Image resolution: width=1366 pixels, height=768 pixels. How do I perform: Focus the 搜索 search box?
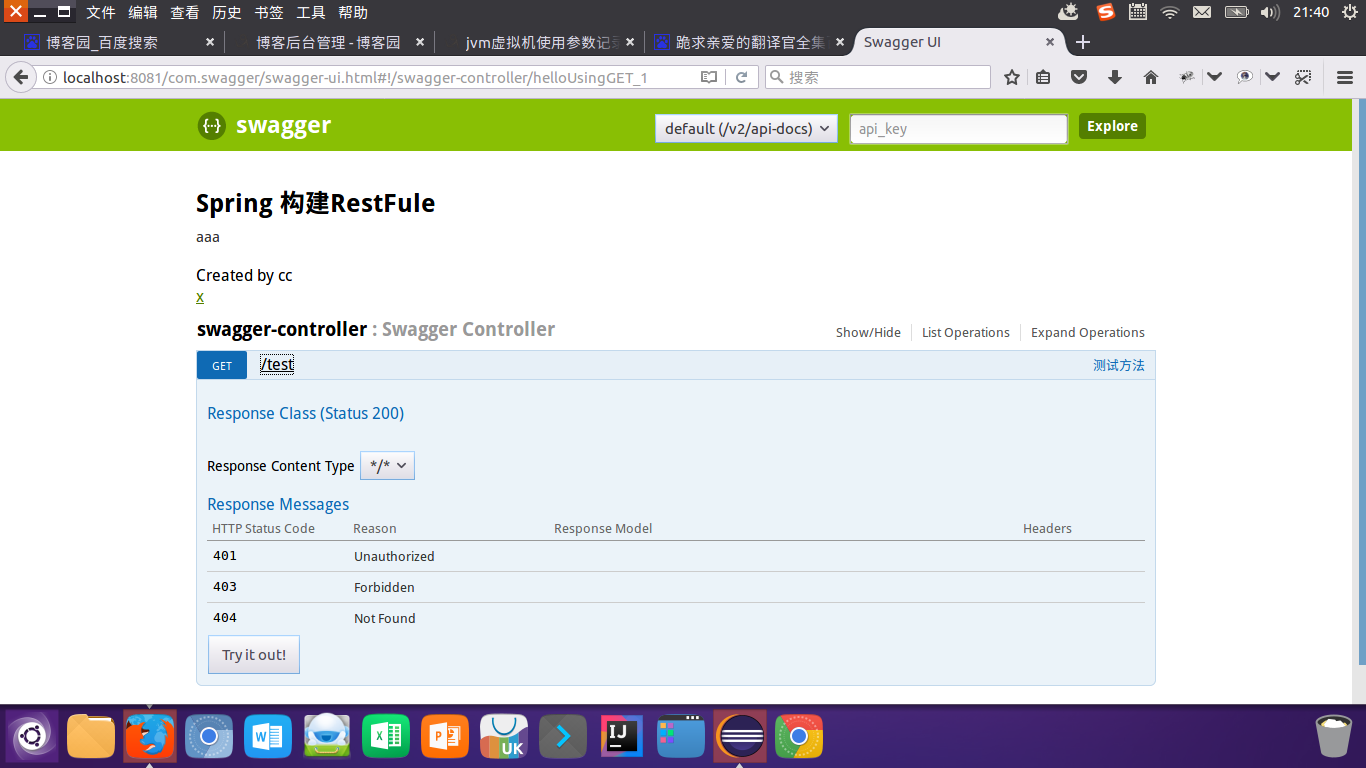click(x=878, y=77)
